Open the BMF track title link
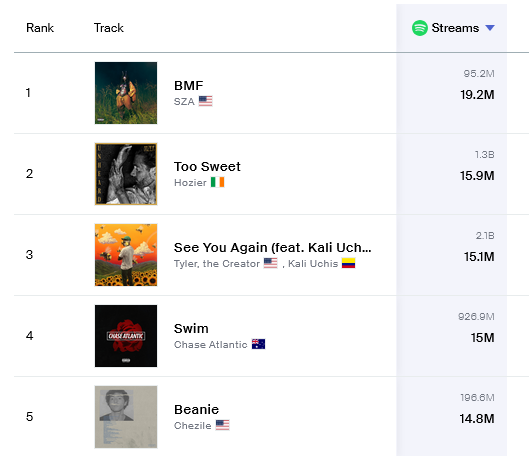Screen dimensions: 529x456 pyautogui.click(x=189, y=86)
